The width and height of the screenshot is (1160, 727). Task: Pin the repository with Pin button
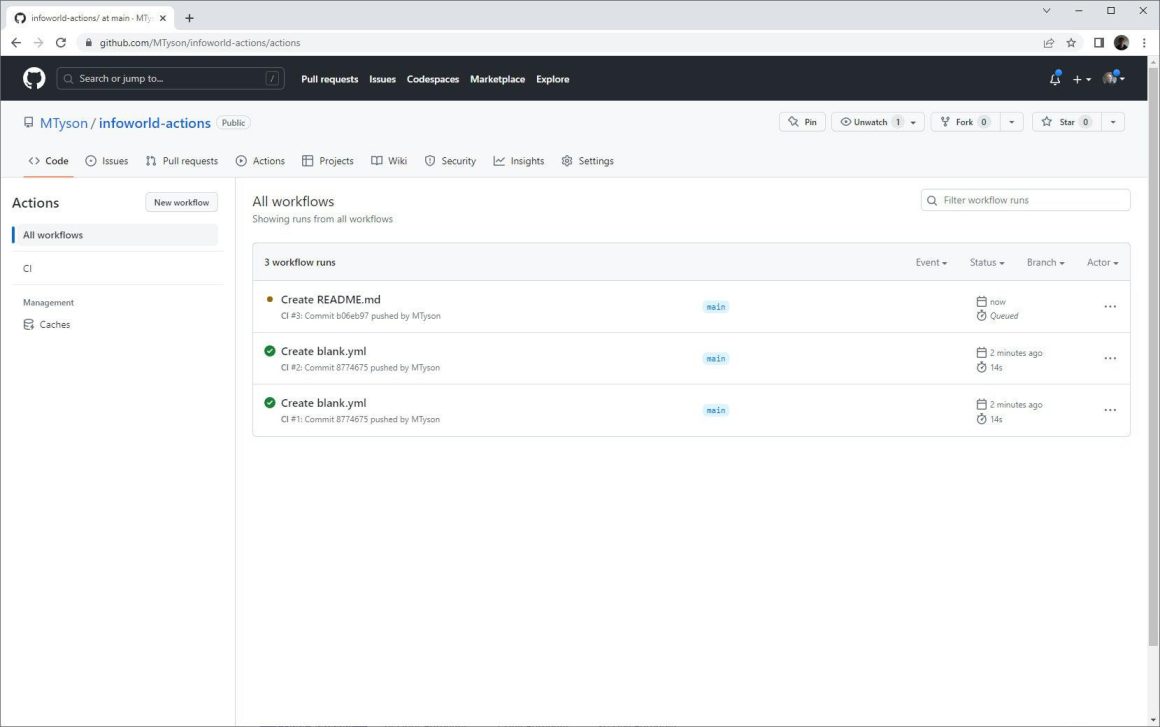click(x=802, y=122)
